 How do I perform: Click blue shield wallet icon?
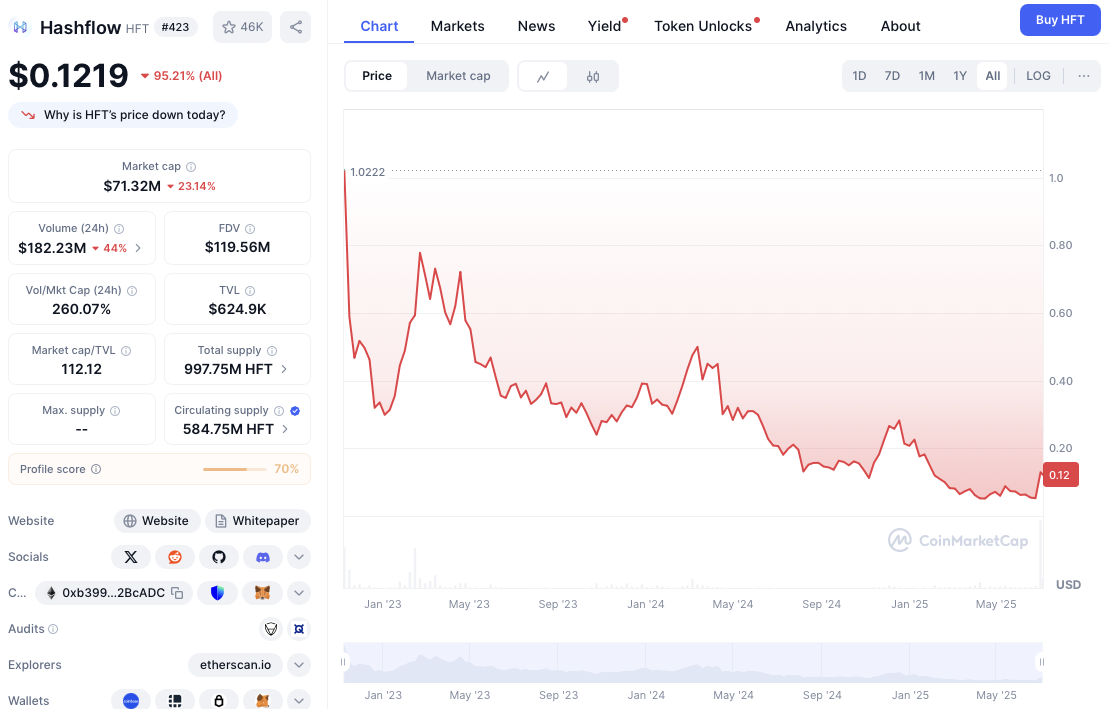(x=217, y=593)
